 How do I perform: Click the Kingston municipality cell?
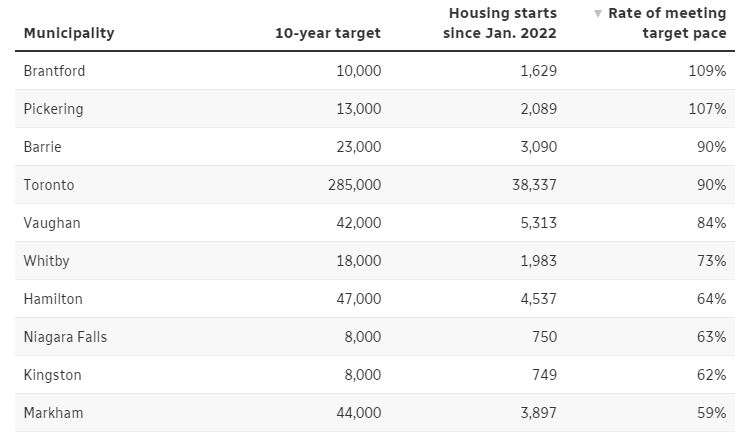(53, 375)
